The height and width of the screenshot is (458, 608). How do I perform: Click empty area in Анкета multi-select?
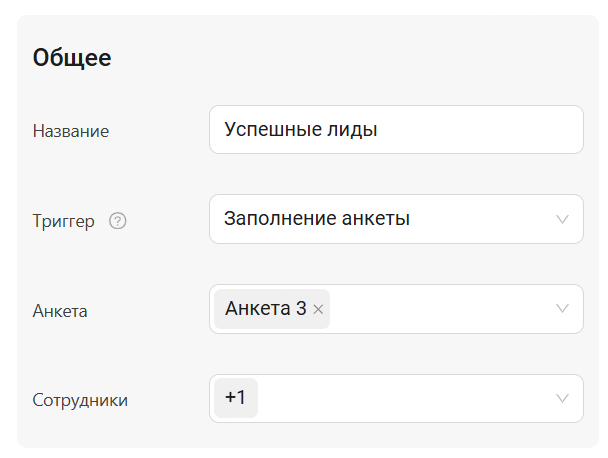click(x=440, y=309)
